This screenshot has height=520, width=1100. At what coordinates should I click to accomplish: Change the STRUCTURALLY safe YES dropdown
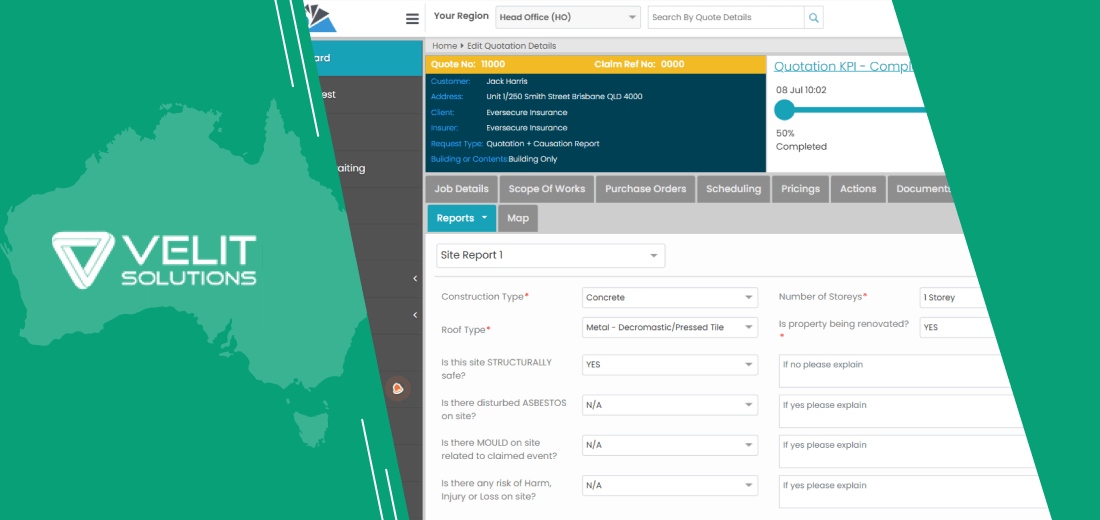(669, 365)
